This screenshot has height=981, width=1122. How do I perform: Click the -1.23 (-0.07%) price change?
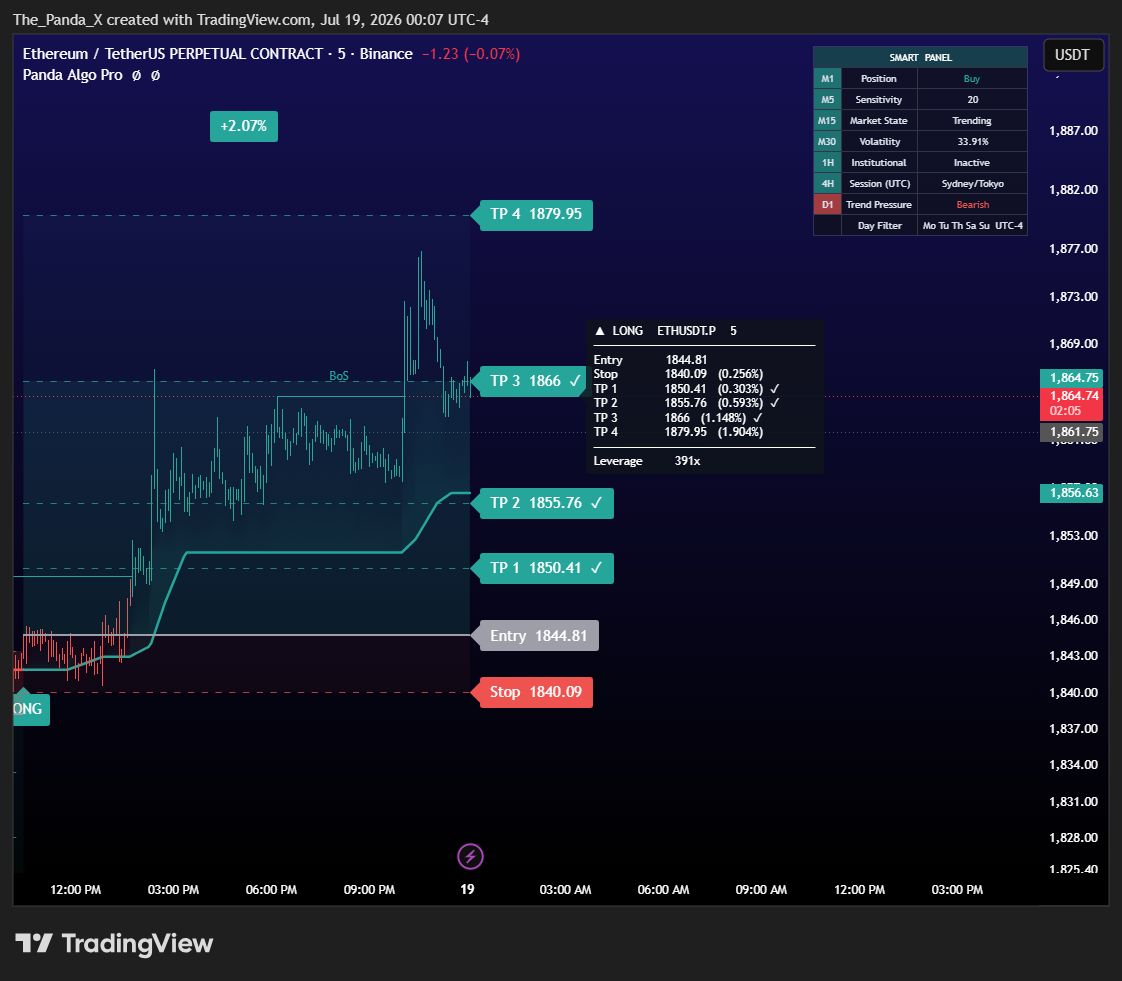pyautogui.click(x=471, y=54)
